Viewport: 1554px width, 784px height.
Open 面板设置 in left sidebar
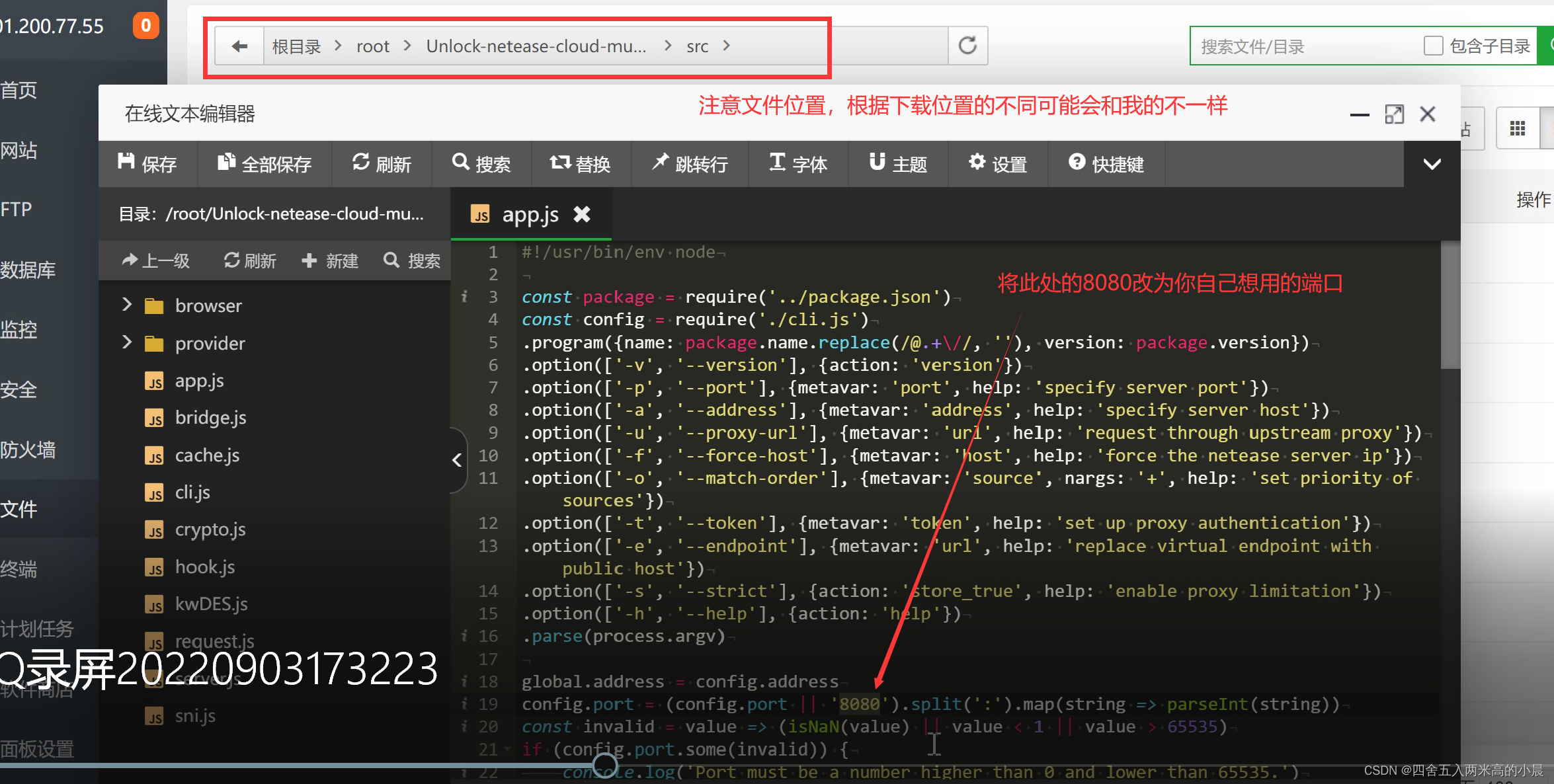[x=38, y=748]
